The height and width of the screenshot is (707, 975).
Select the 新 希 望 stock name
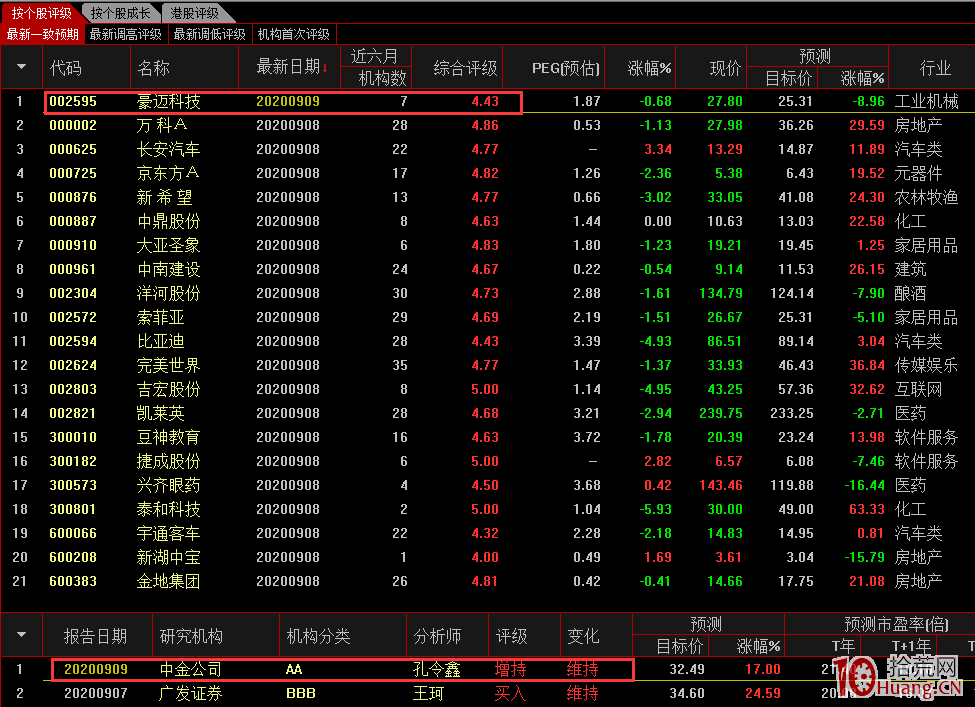(x=165, y=197)
